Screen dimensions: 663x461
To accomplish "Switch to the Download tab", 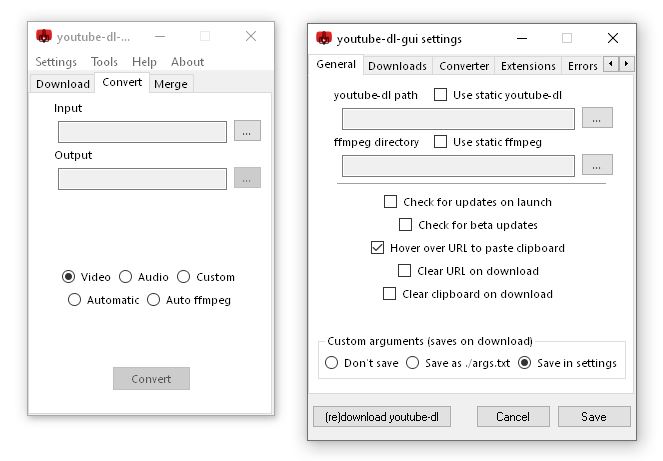I will (63, 84).
